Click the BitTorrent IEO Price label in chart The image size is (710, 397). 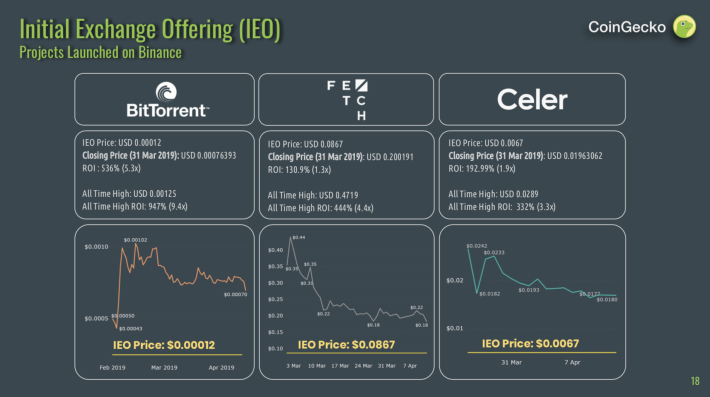click(x=164, y=345)
